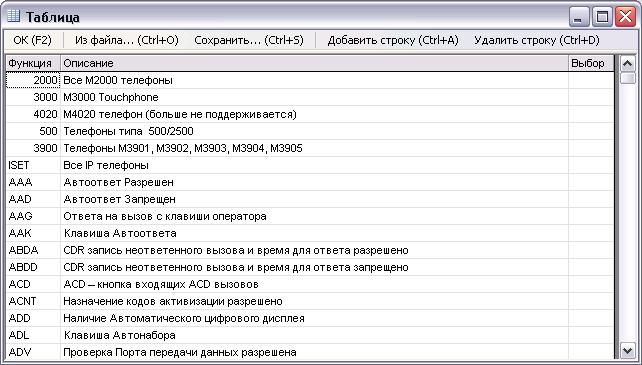Select the ACD function cell
This screenshot has width=642, height=365.
[33, 284]
